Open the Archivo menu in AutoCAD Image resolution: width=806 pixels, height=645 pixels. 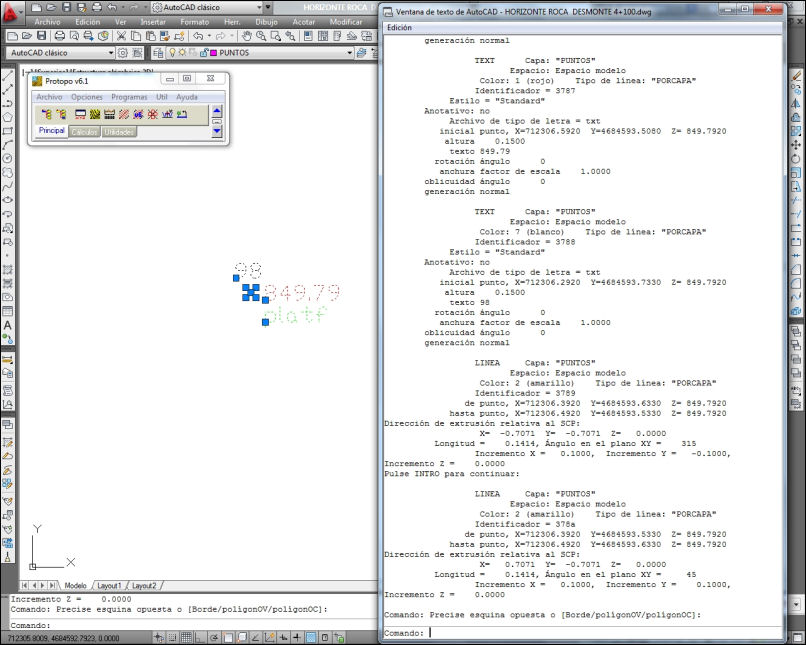pyautogui.click(x=47, y=22)
